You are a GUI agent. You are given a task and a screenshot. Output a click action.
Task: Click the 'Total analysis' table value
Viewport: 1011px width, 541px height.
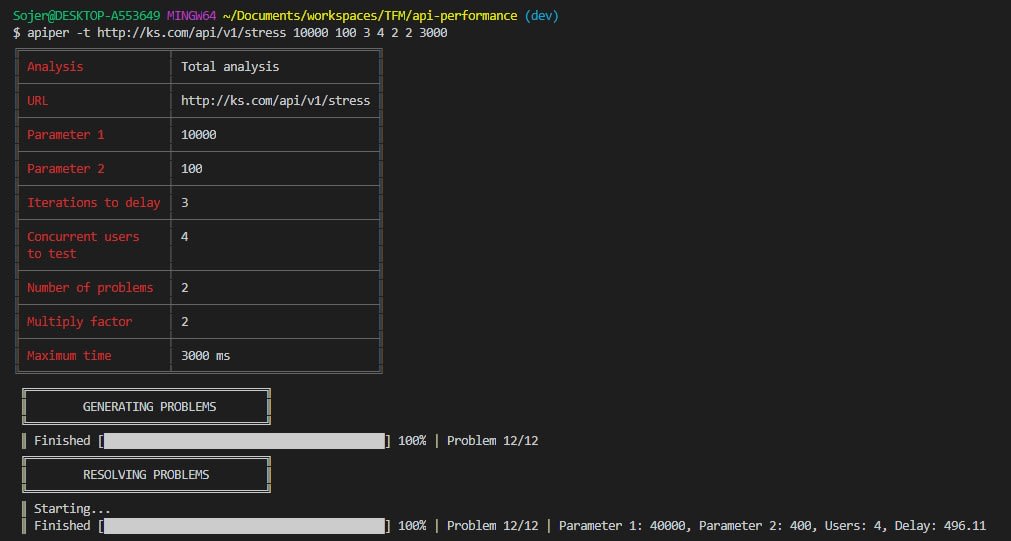point(230,66)
